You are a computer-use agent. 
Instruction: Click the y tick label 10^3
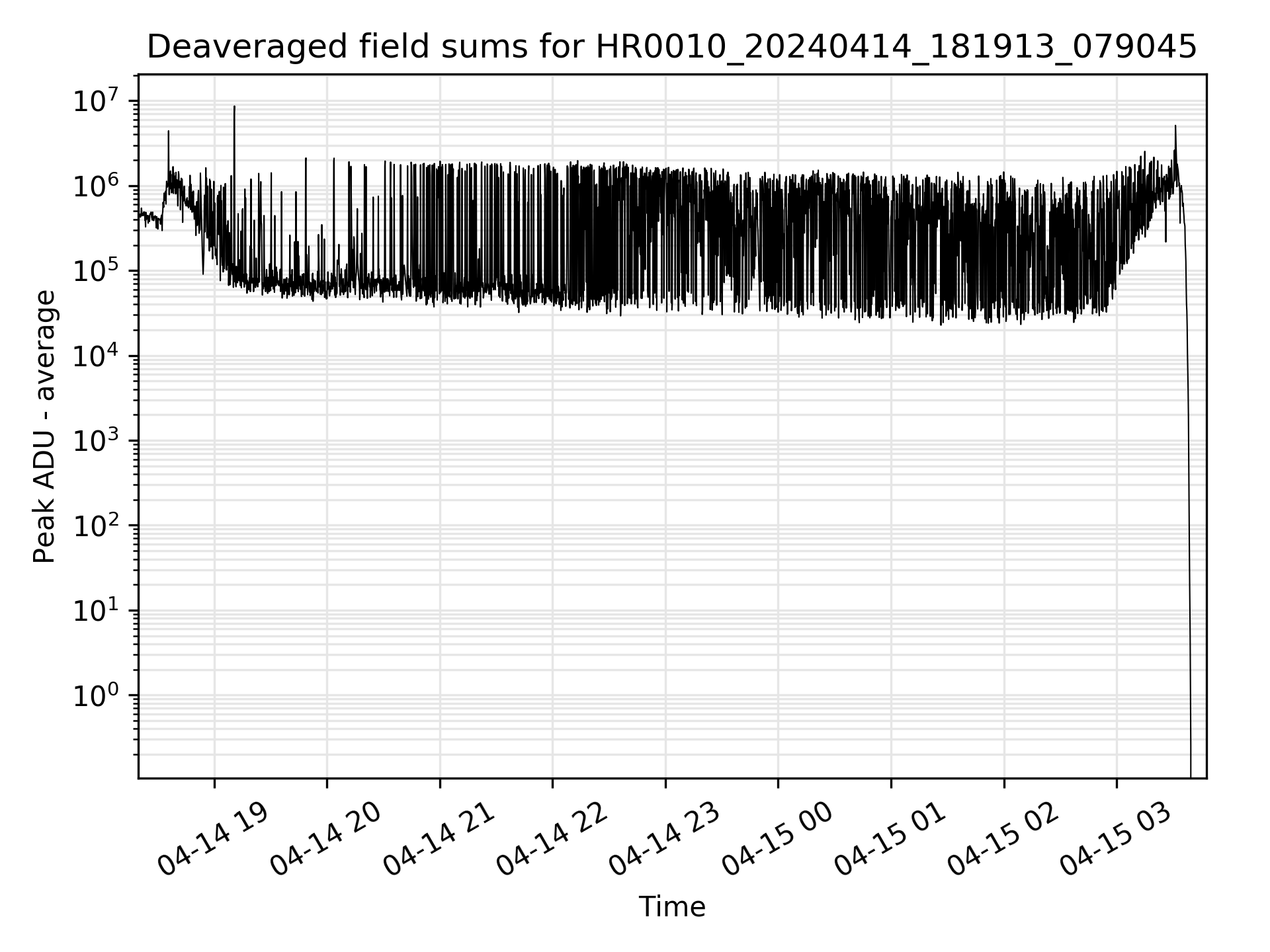(97, 440)
